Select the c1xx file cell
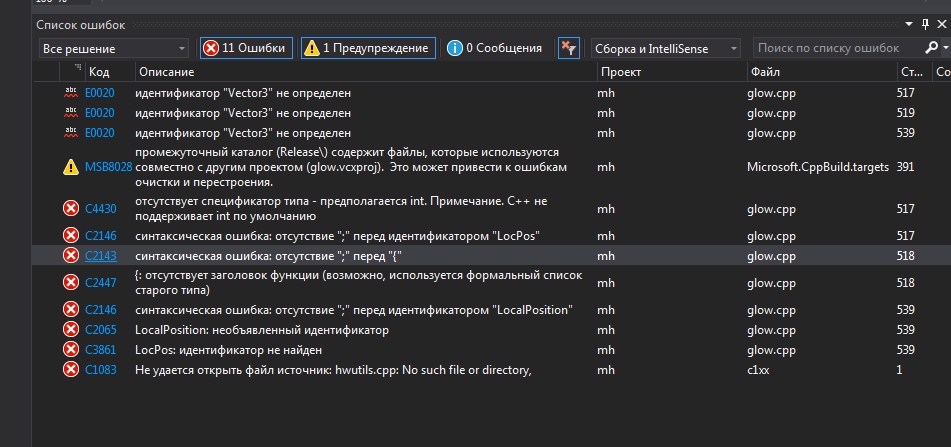 pos(758,369)
